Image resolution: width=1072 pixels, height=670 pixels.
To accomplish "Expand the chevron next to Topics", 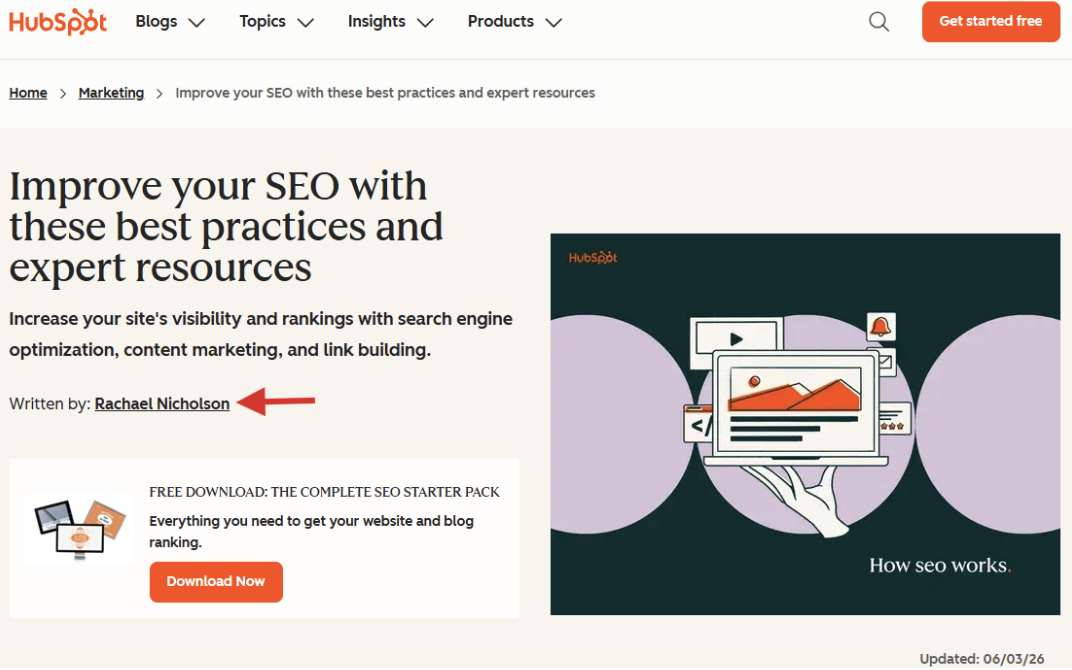I will [306, 23].
